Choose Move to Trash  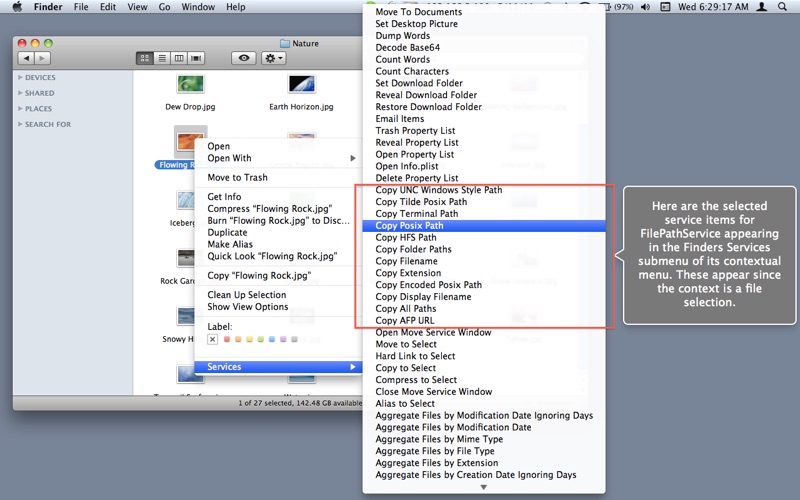(x=278, y=178)
